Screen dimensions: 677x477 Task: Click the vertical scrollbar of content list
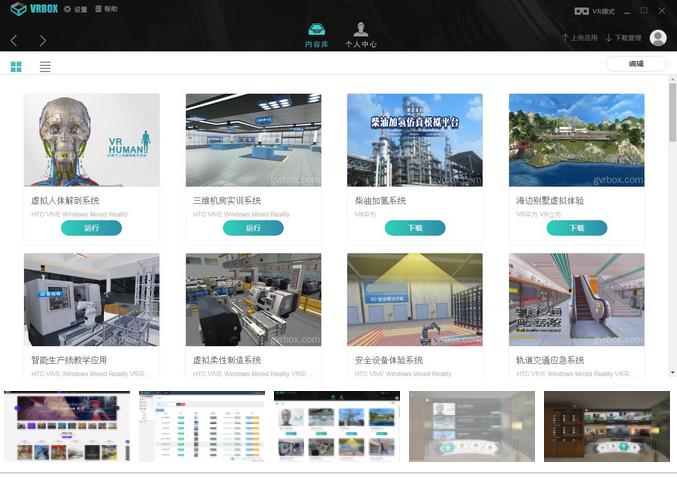(x=672, y=150)
